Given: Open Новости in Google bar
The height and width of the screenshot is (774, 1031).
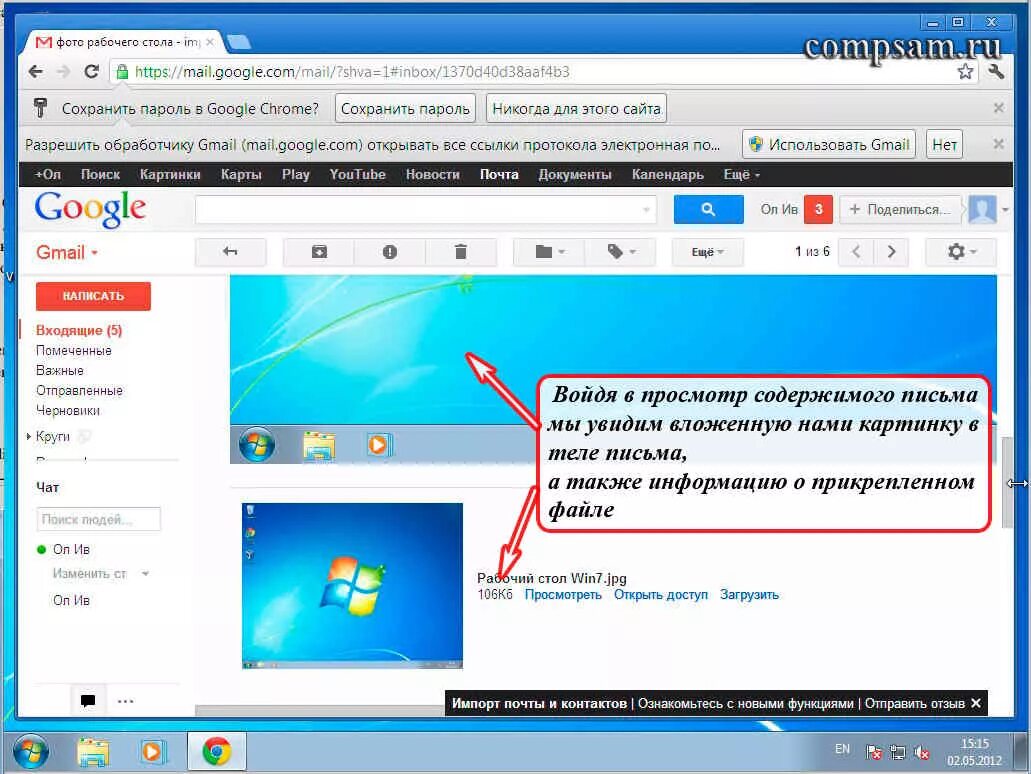Looking at the screenshot, I should click(x=432, y=174).
